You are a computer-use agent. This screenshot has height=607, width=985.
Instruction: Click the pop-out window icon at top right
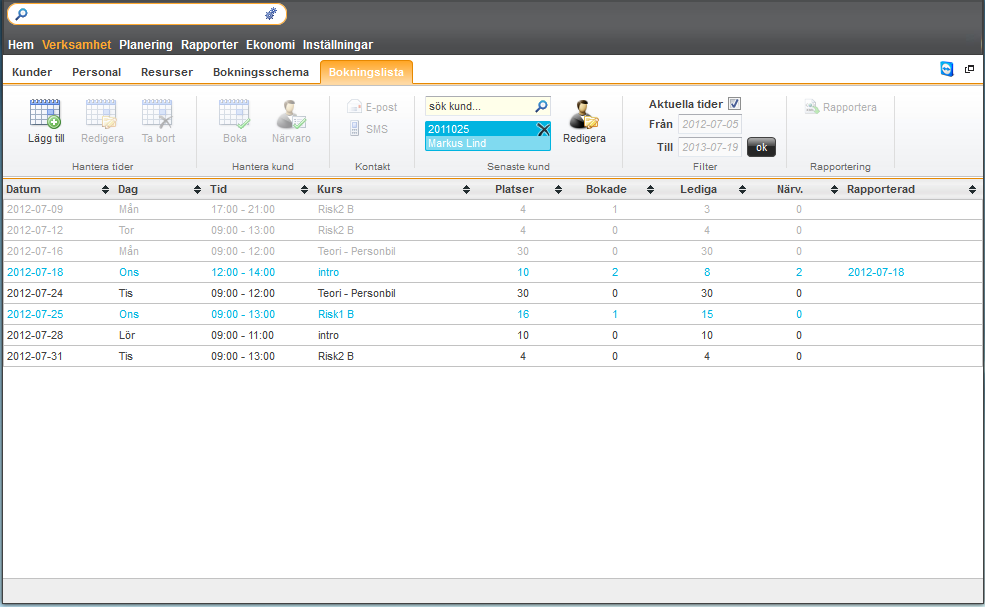(x=969, y=69)
